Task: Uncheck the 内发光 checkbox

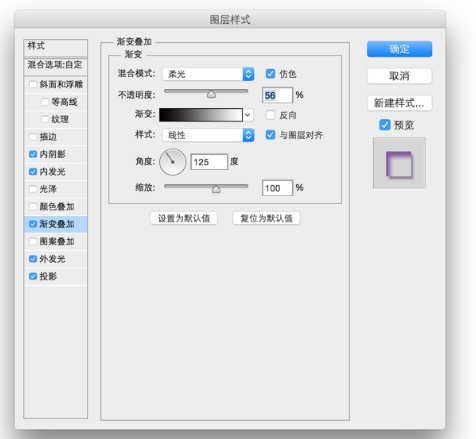Action: (x=33, y=172)
